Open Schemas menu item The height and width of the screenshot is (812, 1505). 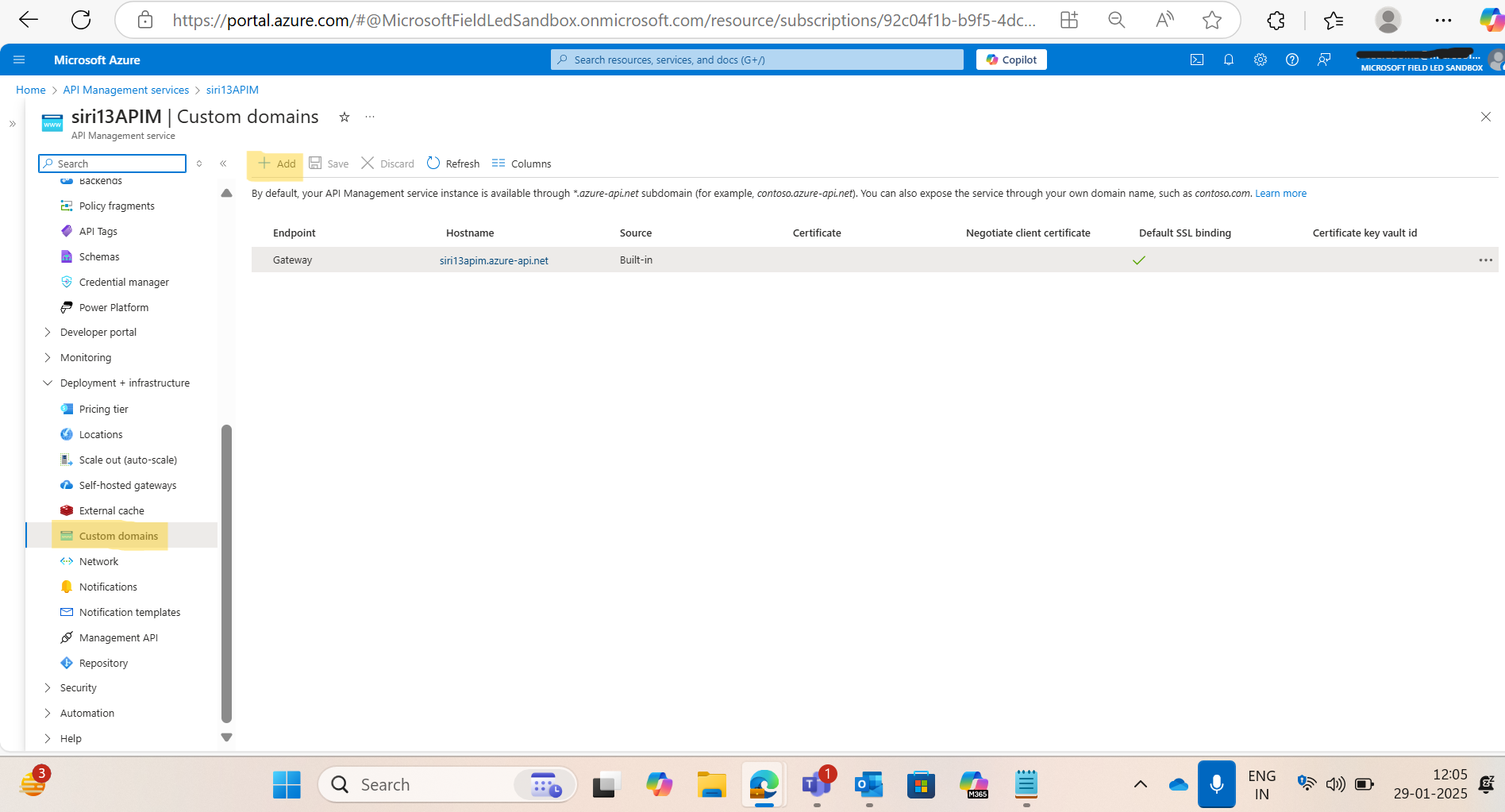pyautogui.click(x=99, y=256)
